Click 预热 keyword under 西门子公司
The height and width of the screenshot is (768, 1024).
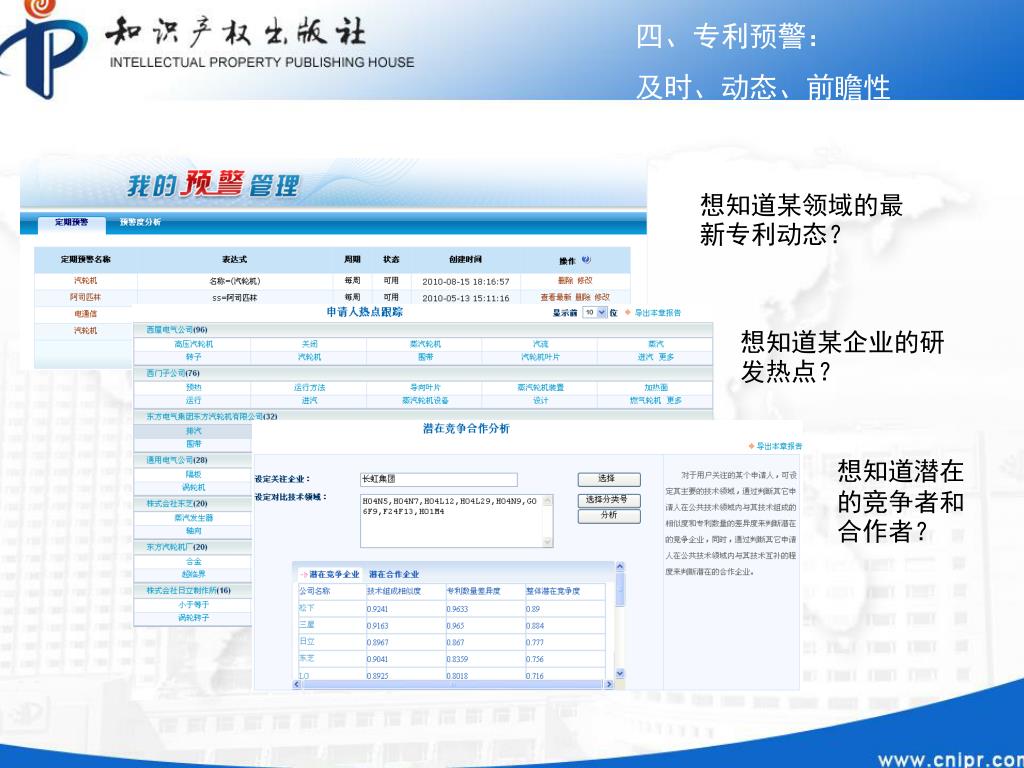click(x=193, y=387)
